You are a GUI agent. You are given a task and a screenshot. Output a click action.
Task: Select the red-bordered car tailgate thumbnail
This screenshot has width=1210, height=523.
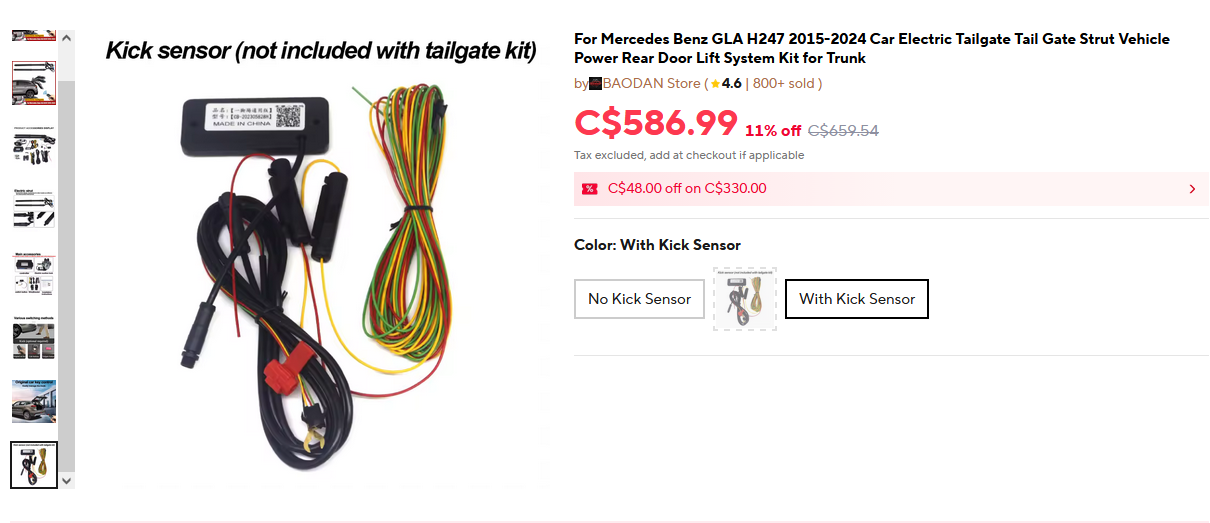click(x=34, y=84)
